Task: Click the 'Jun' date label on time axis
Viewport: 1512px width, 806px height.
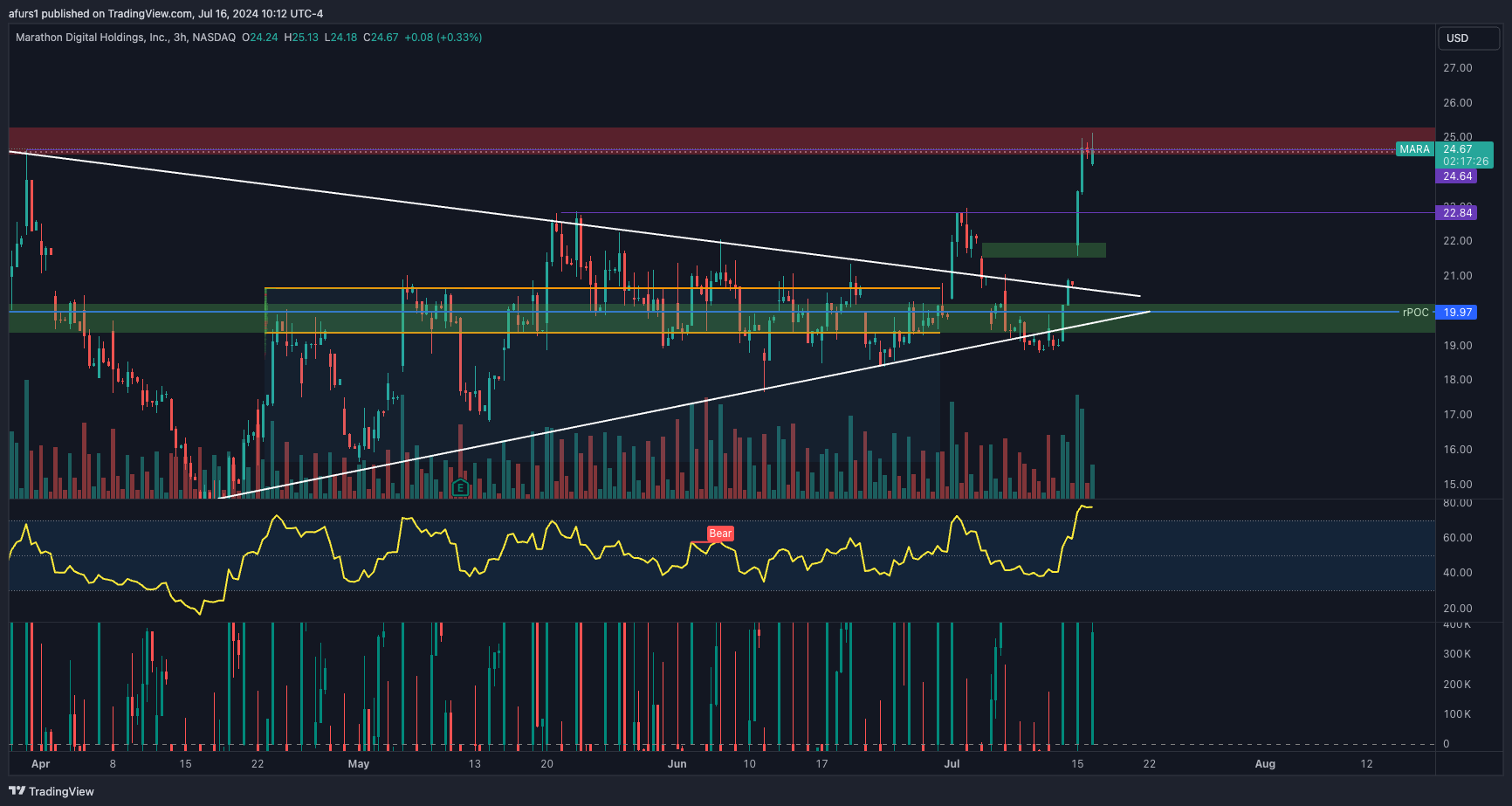Action: (x=677, y=764)
